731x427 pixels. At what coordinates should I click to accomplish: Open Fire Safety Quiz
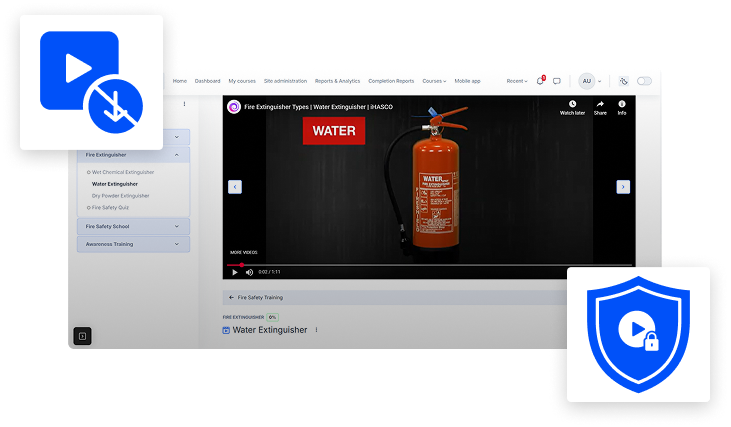(110, 207)
